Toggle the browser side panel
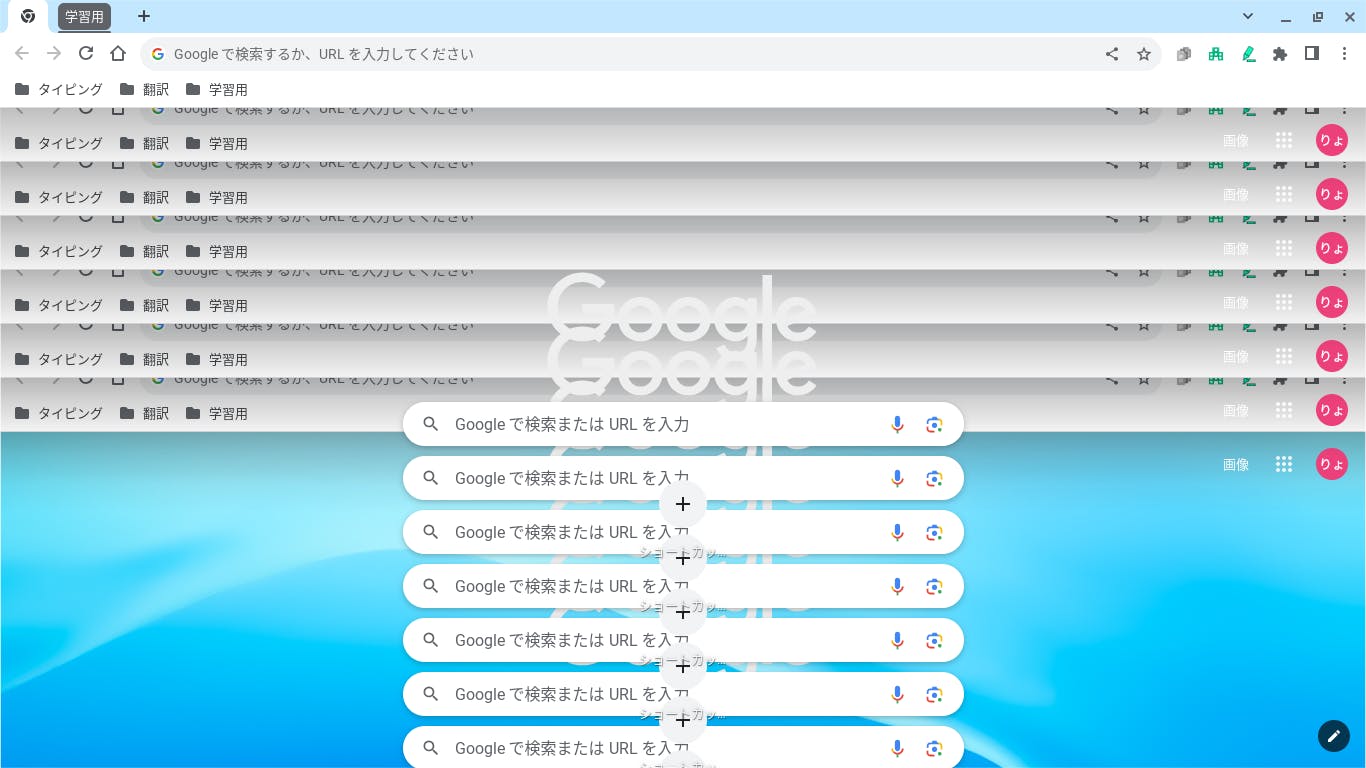The width and height of the screenshot is (1366, 768). [1312, 54]
